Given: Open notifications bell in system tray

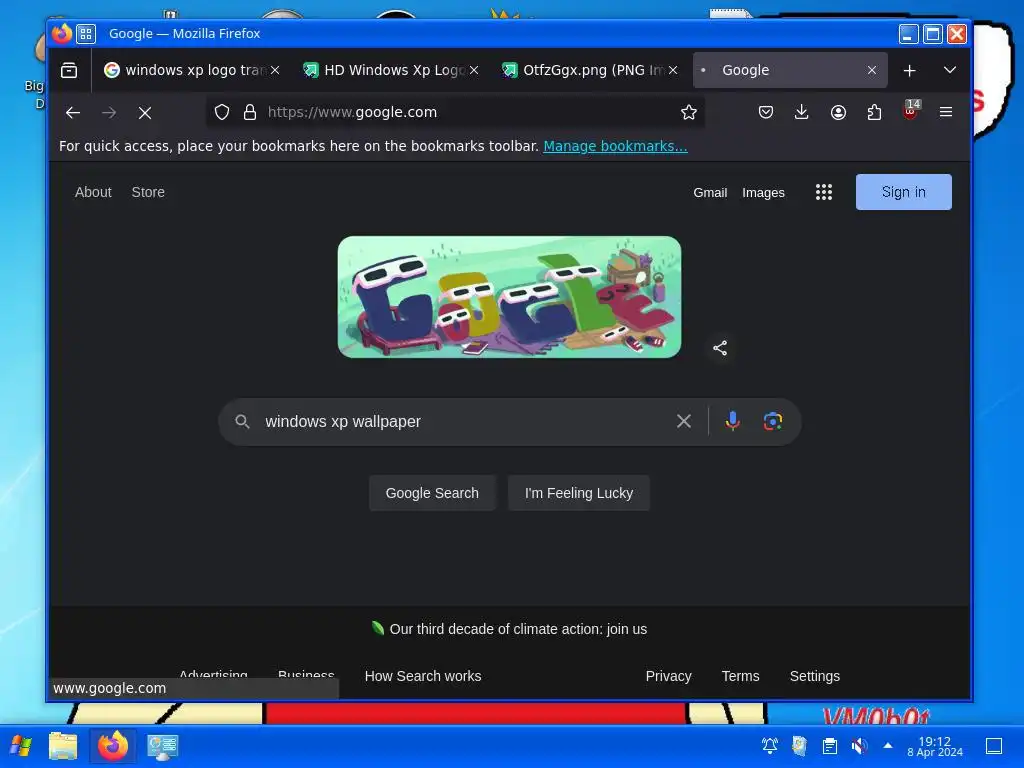Looking at the screenshot, I should click(769, 746).
